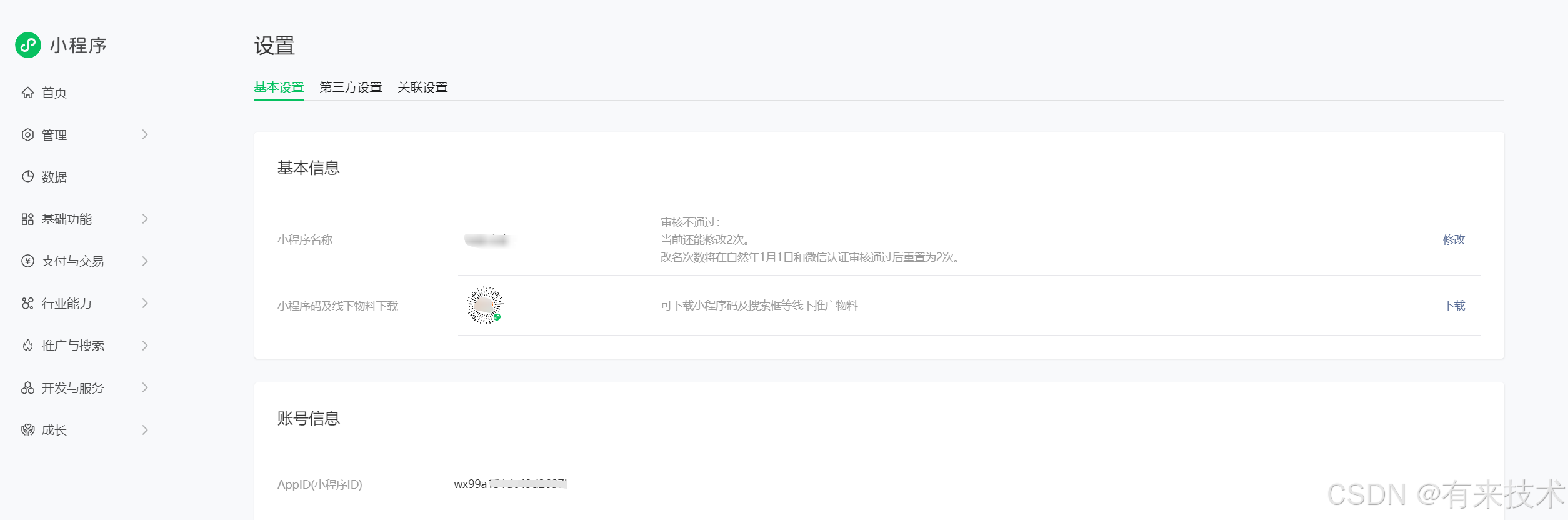Click the AppID value starting wx99a

click(x=511, y=484)
